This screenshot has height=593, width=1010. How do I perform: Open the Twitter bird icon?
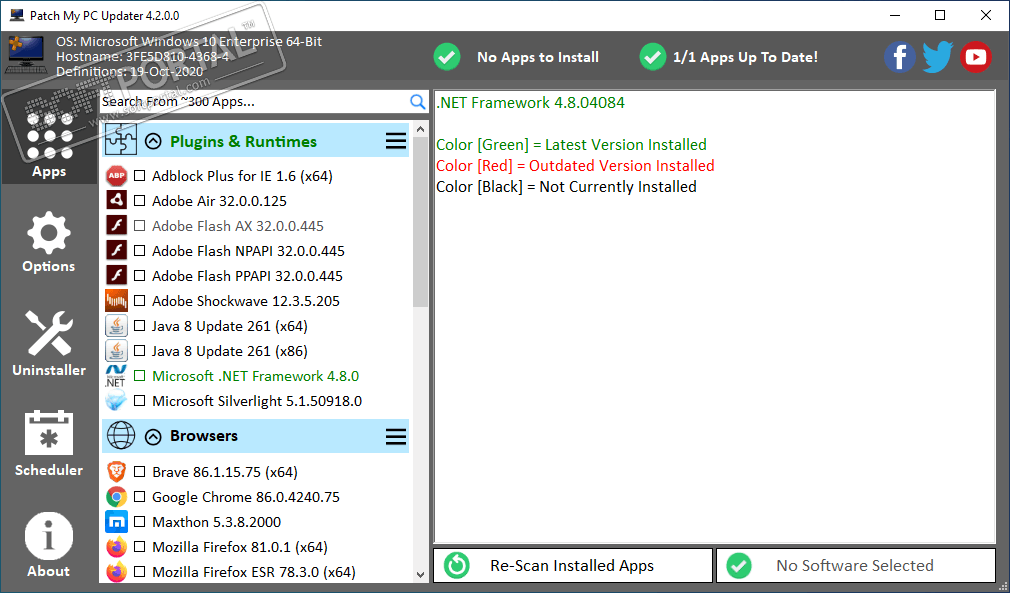point(937,57)
